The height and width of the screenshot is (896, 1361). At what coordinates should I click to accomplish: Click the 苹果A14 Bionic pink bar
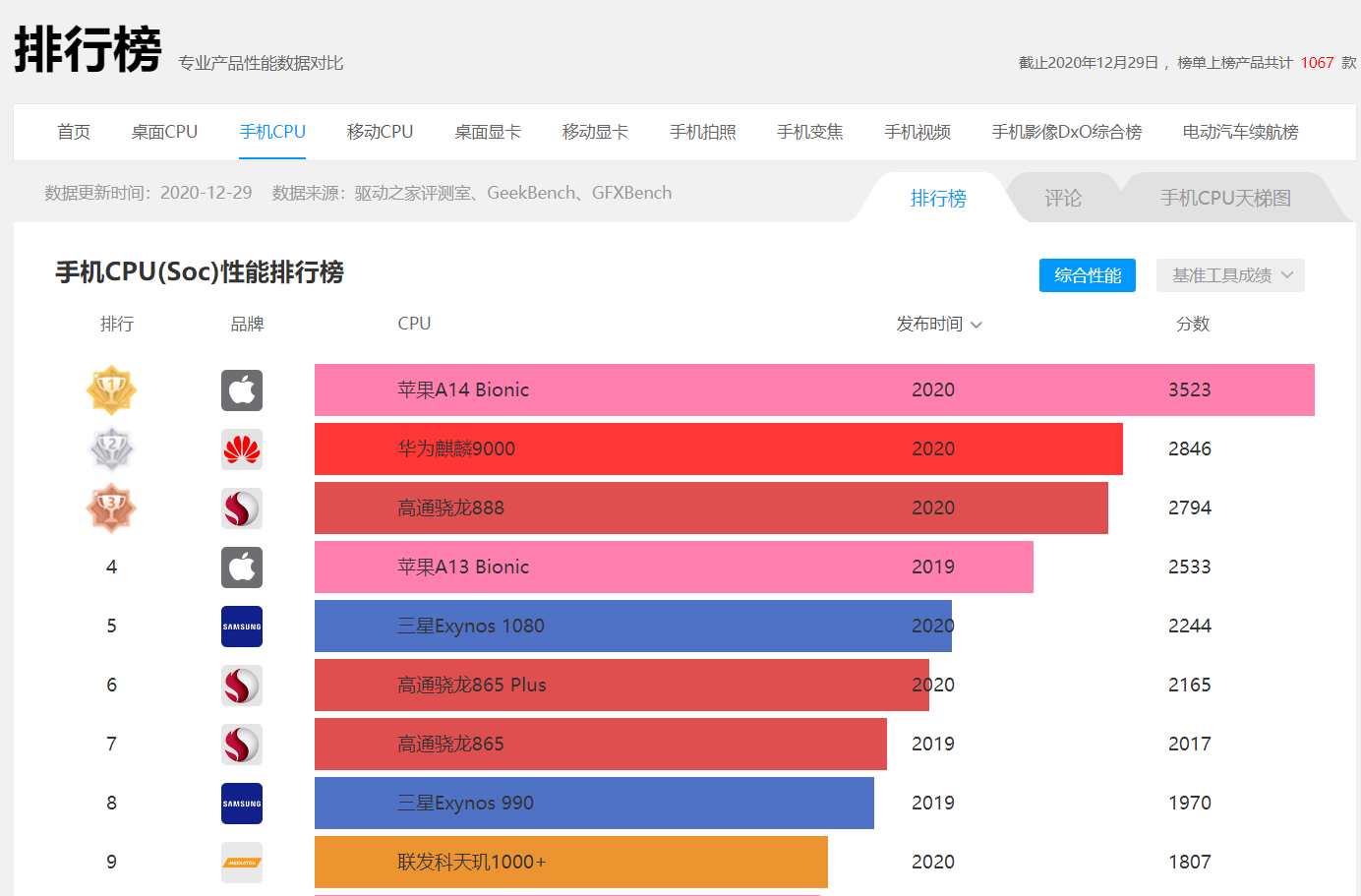pyautogui.click(x=814, y=390)
